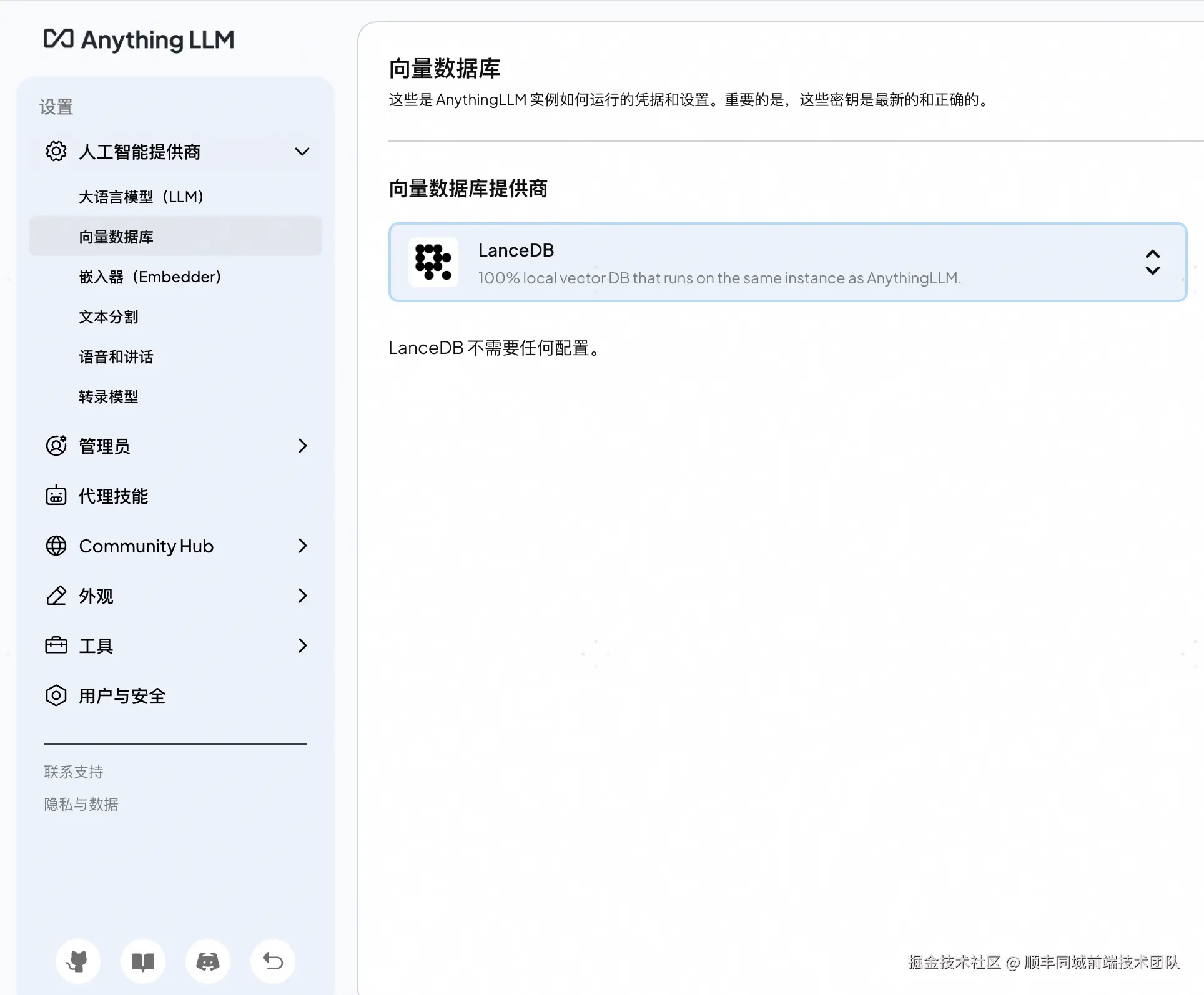Click the 用户与安全 shield icon

[x=56, y=695]
